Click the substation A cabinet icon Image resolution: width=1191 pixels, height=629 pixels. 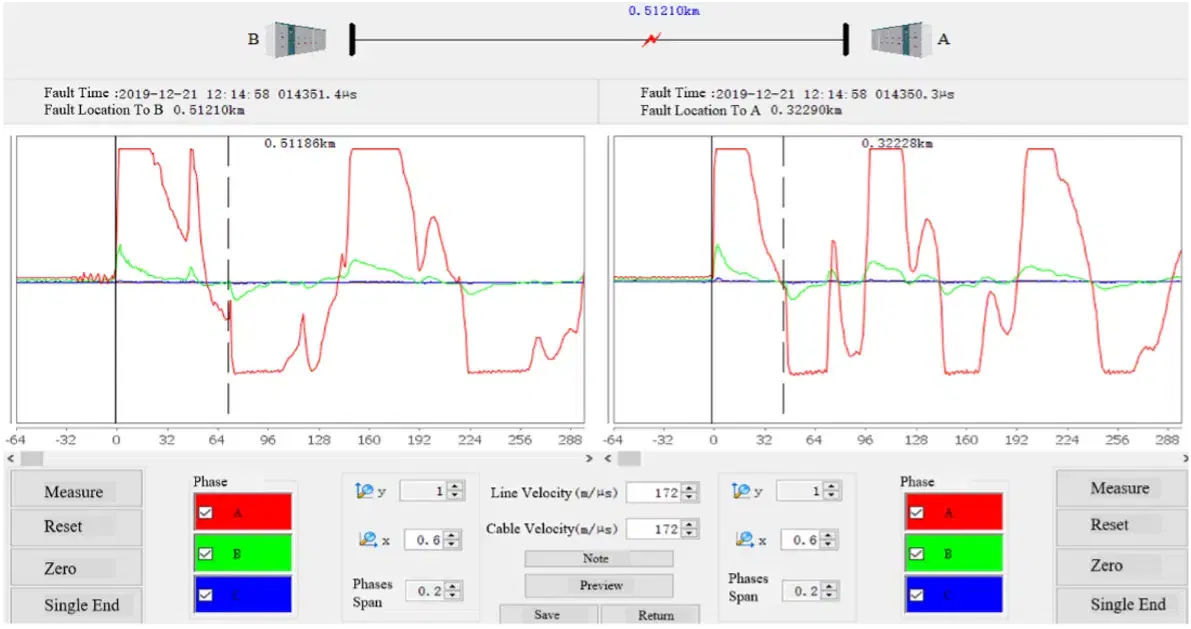pyautogui.click(x=901, y=39)
